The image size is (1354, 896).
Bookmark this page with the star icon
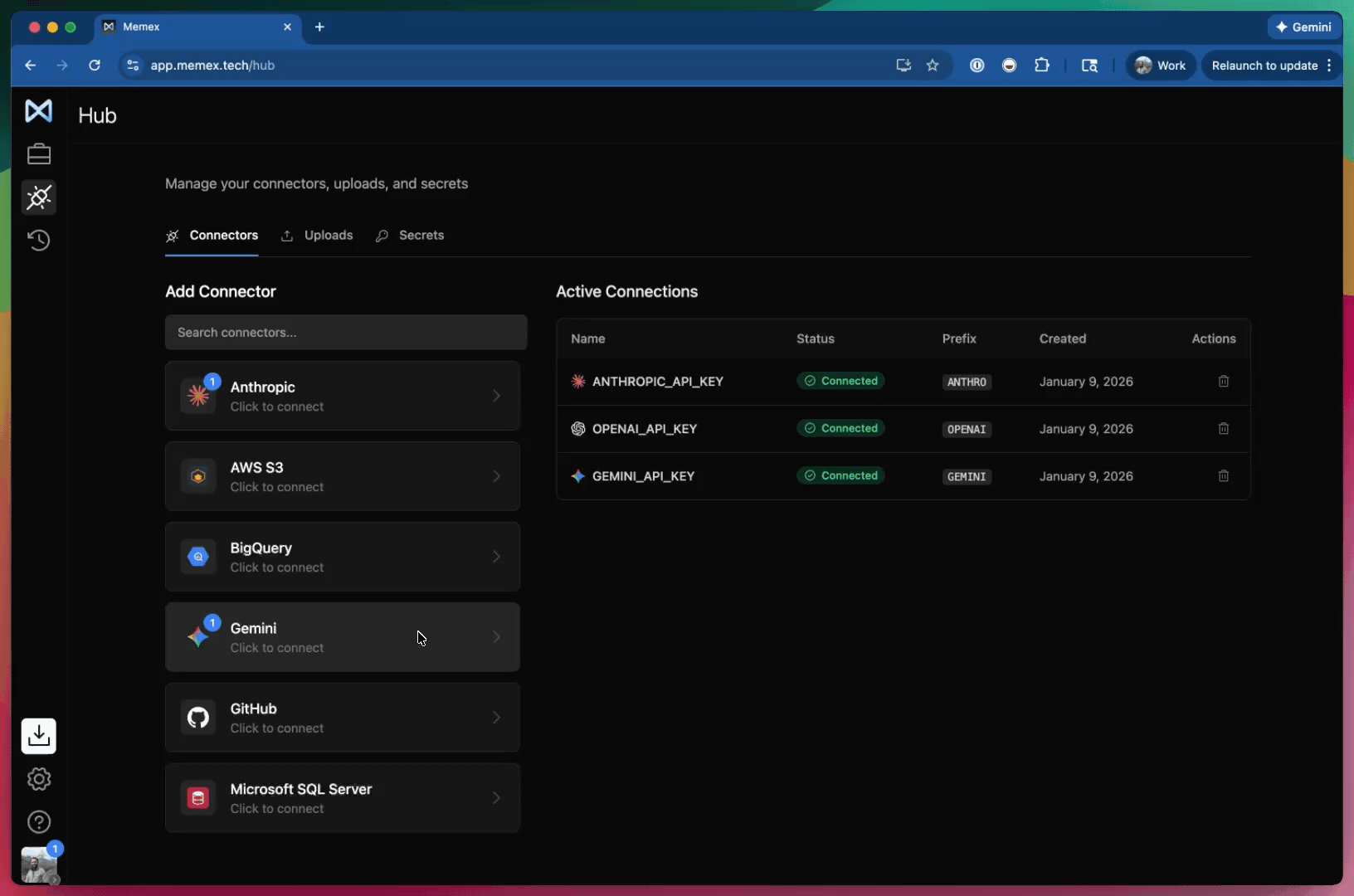click(x=933, y=66)
